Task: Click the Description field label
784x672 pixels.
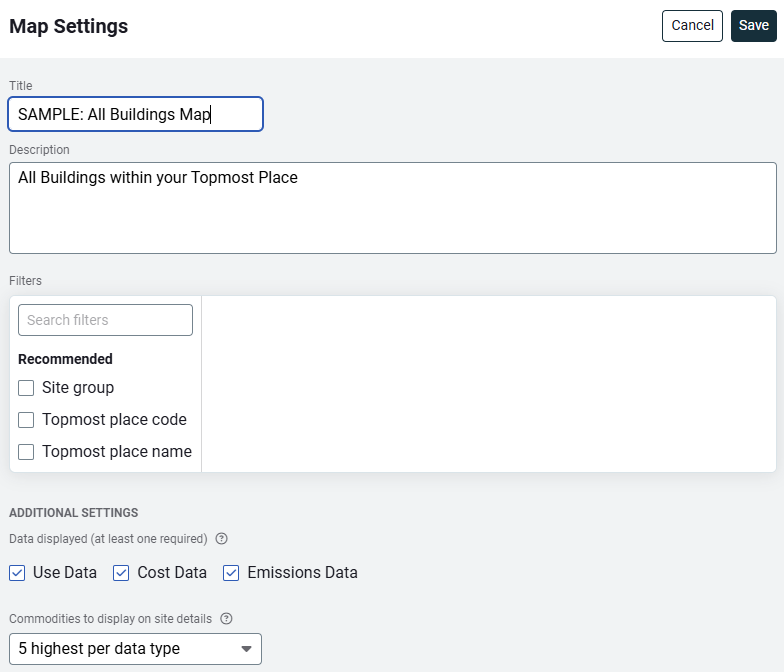Action: [39, 150]
